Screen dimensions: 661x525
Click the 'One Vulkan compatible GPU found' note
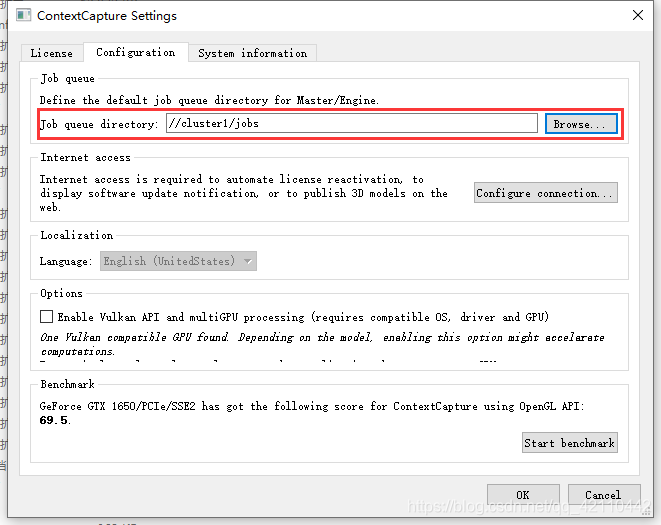[322, 344]
